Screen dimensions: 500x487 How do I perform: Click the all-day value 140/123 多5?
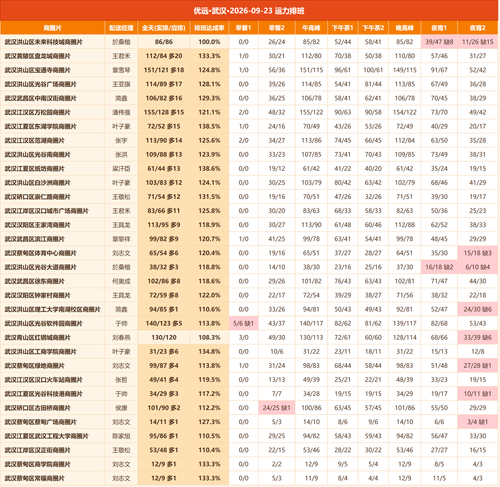tap(164, 323)
